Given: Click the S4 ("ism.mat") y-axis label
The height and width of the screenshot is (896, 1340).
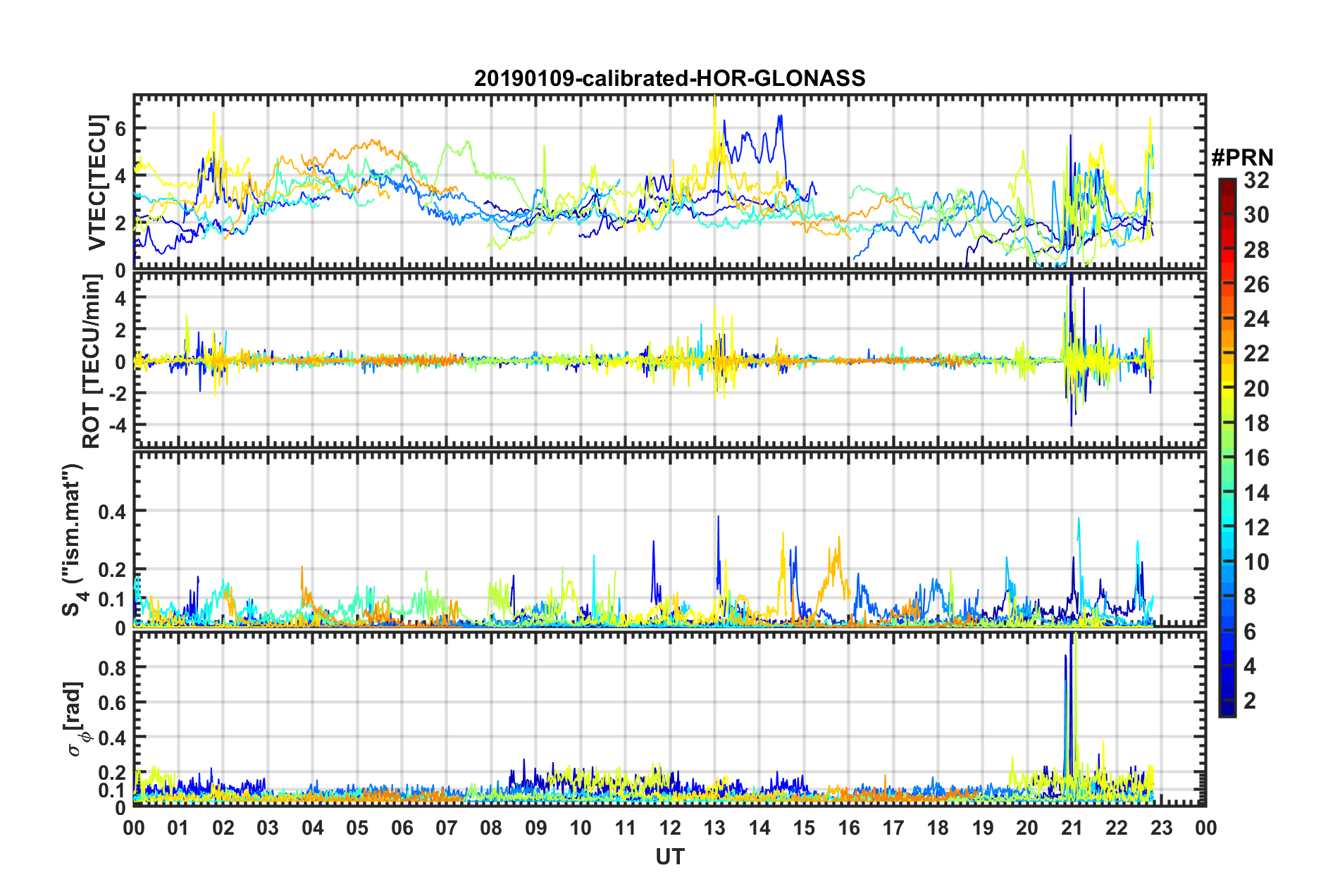Looking at the screenshot, I should 73,540.
